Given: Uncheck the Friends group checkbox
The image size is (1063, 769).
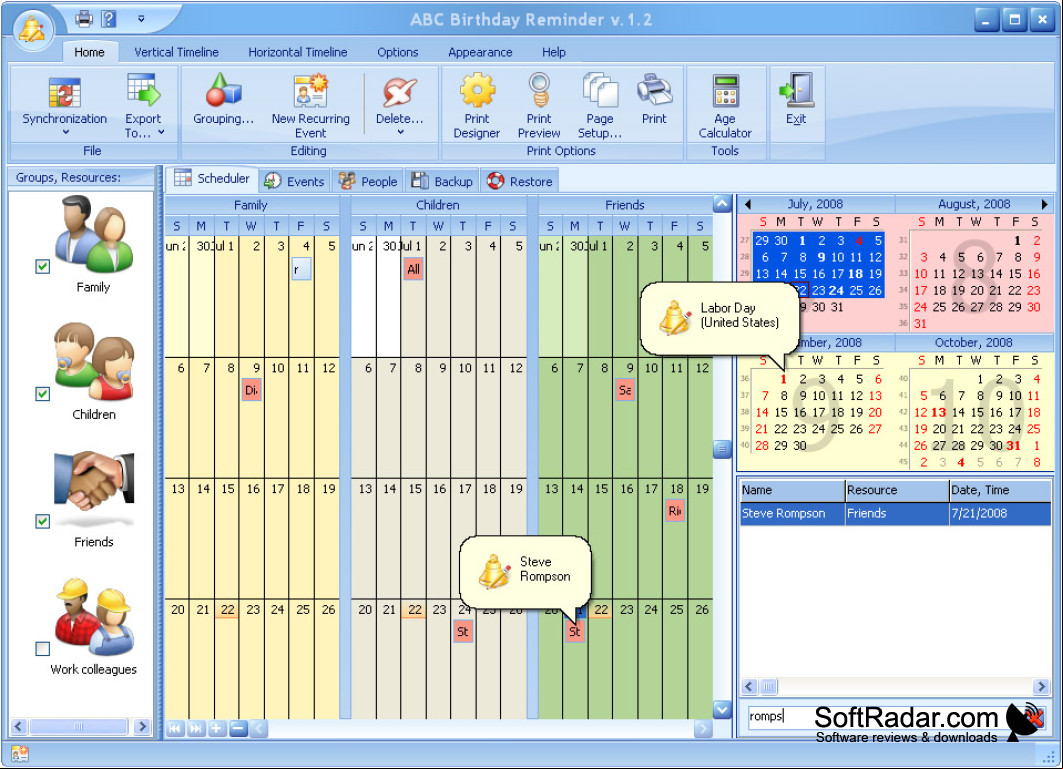Looking at the screenshot, I should 43,521.
